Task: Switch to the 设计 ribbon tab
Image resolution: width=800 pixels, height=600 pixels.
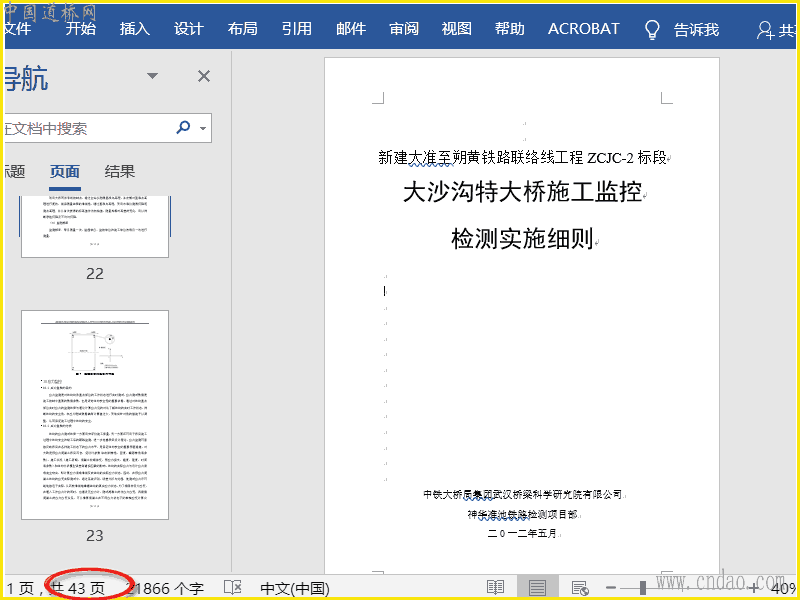Action: [x=188, y=29]
